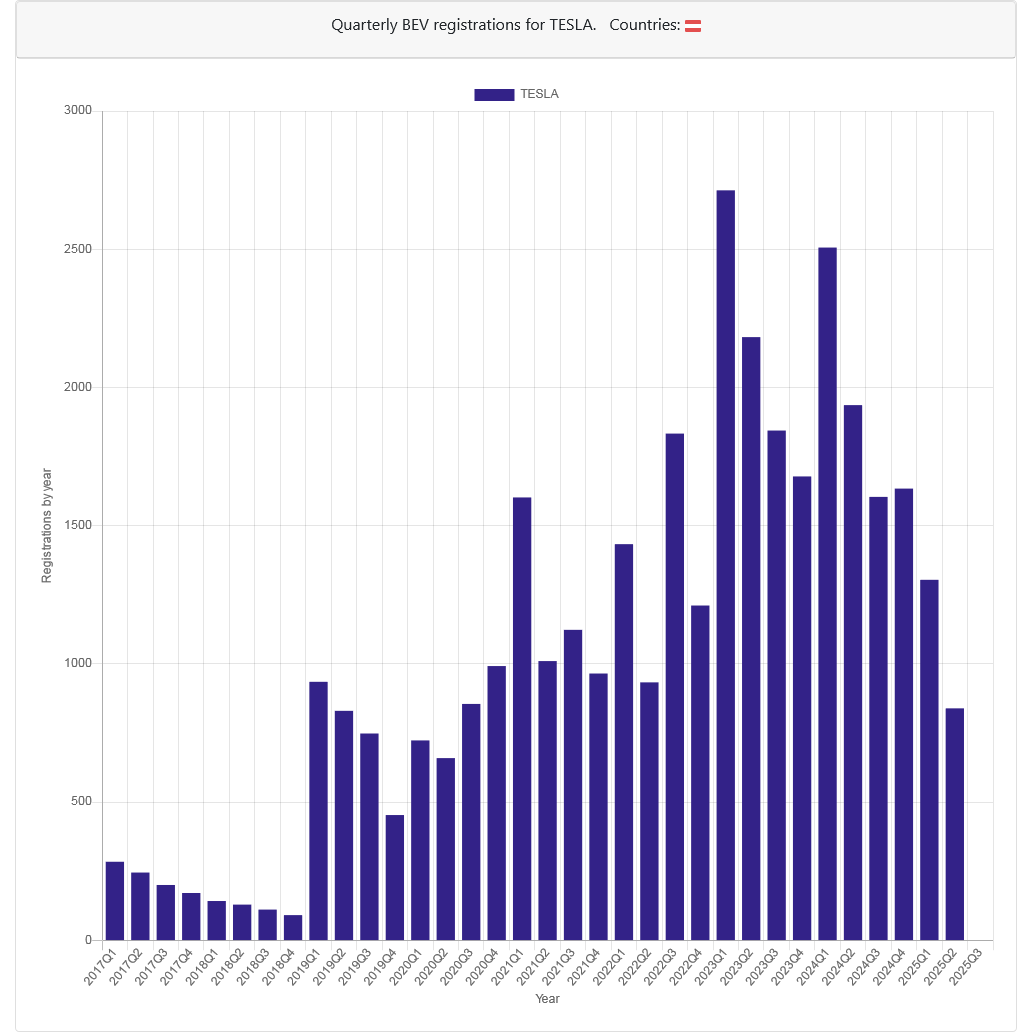Viewport: 1031px width, 1032px height.
Task: Click the 2025Q3 axis label
Action: click(966, 966)
